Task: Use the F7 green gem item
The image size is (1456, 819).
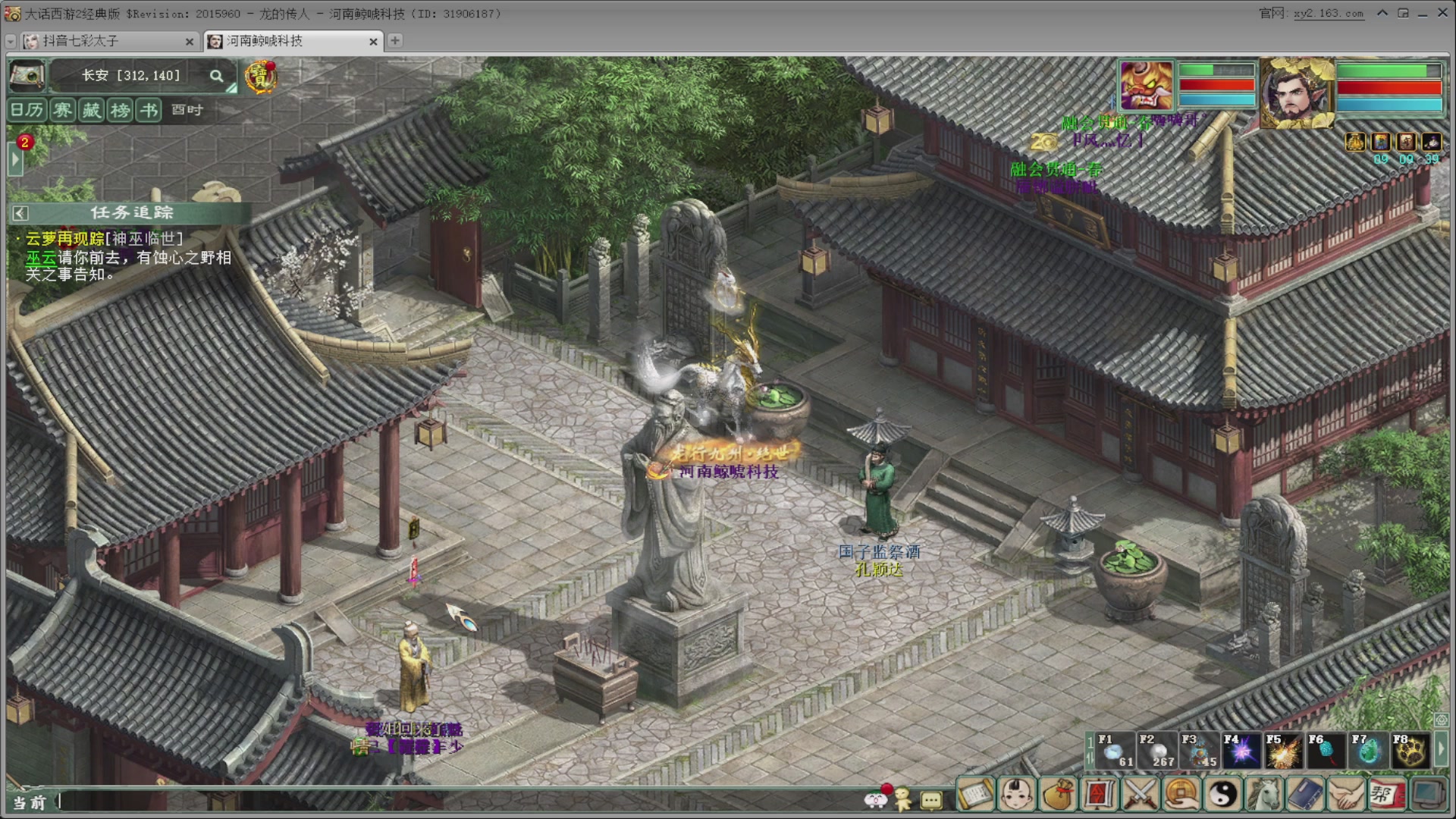Action: tap(1369, 751)
